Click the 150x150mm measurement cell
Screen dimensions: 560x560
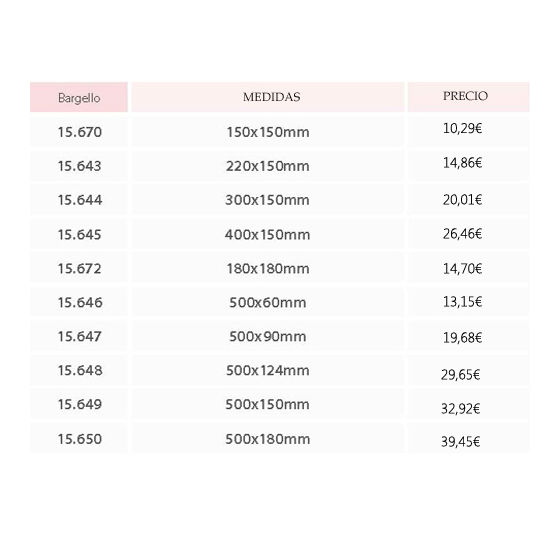point(268,132)
